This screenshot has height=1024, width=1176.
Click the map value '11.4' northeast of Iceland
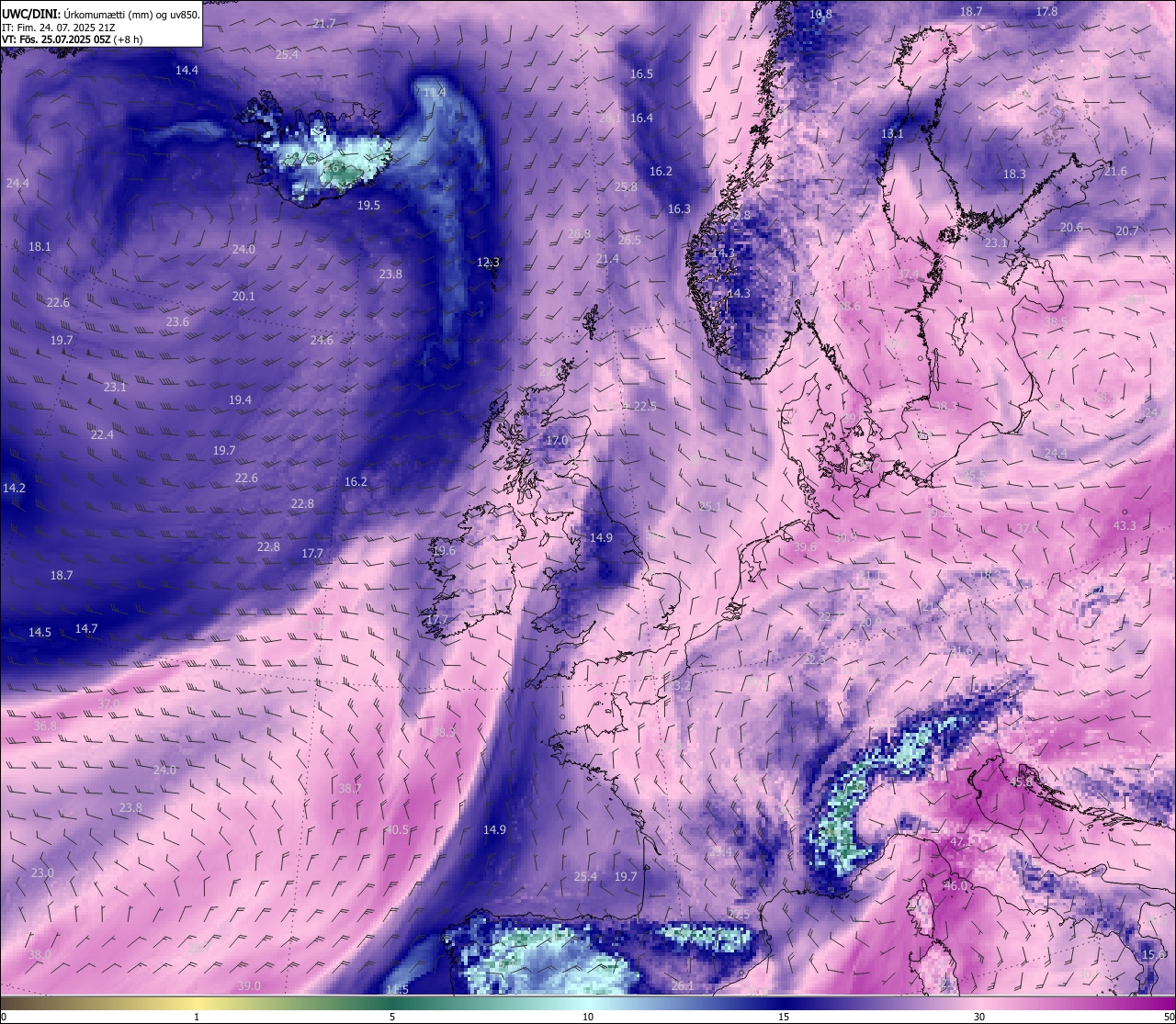tap(435, 93)
